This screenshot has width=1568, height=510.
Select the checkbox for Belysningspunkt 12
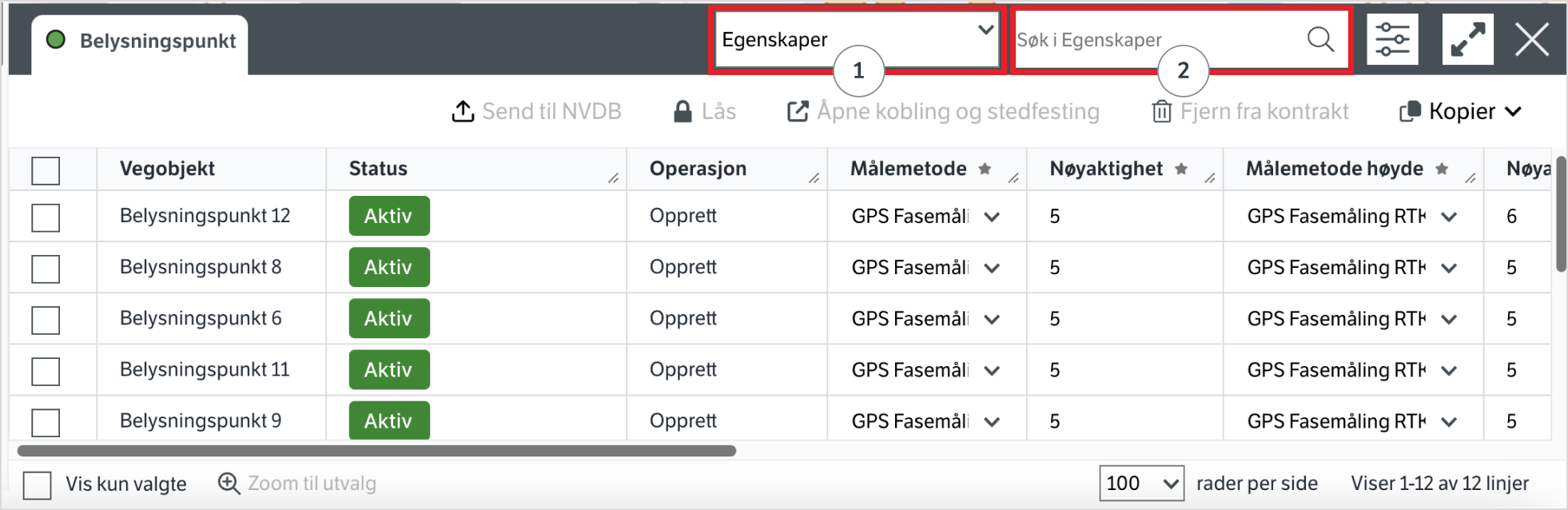pos(46,217)
